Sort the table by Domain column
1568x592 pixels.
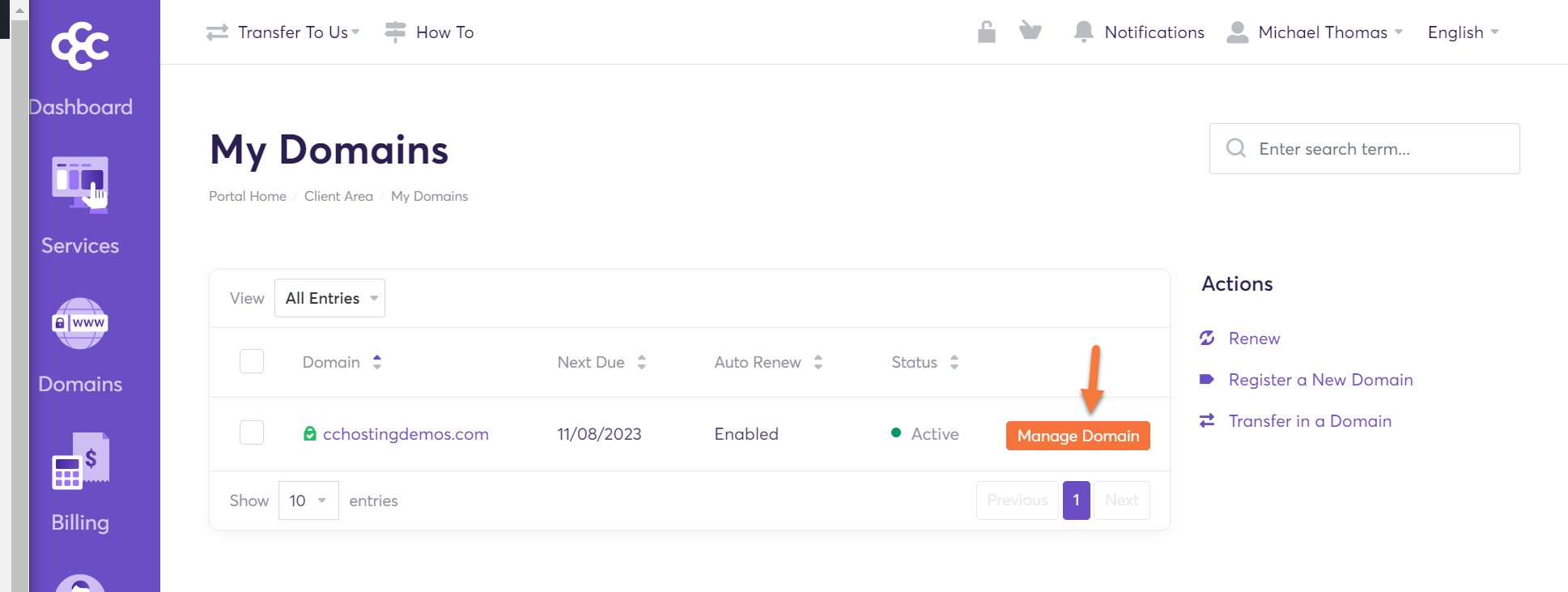[377, 362]
